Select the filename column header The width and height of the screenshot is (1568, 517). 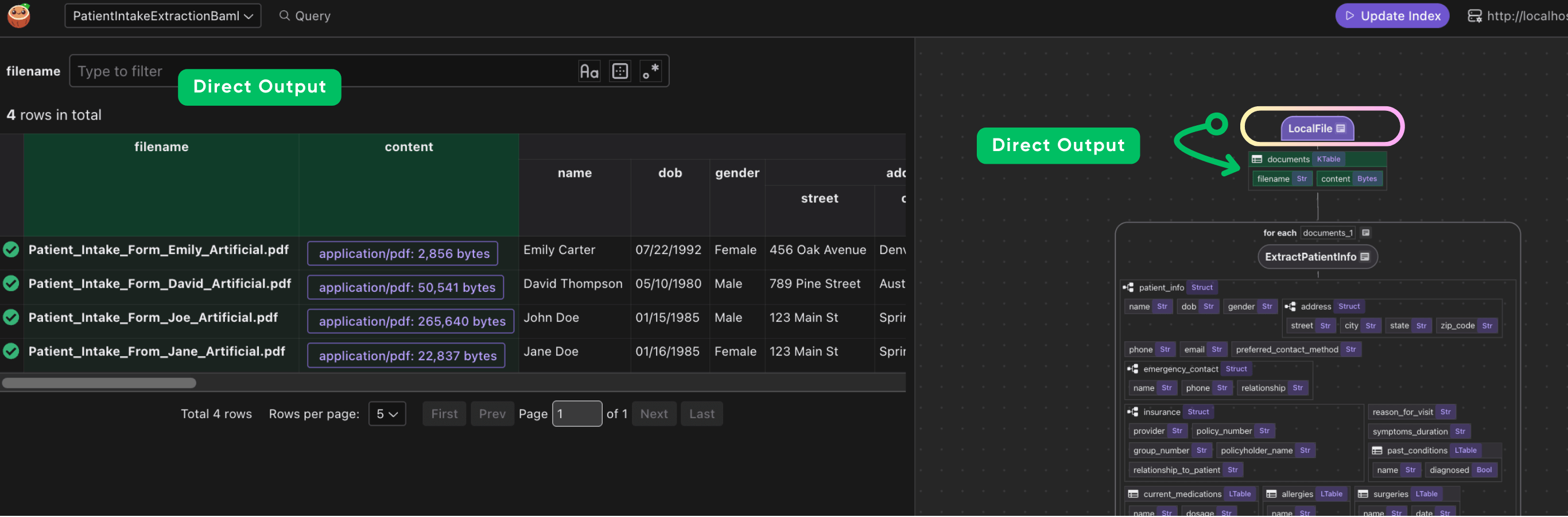click(161, 146)
